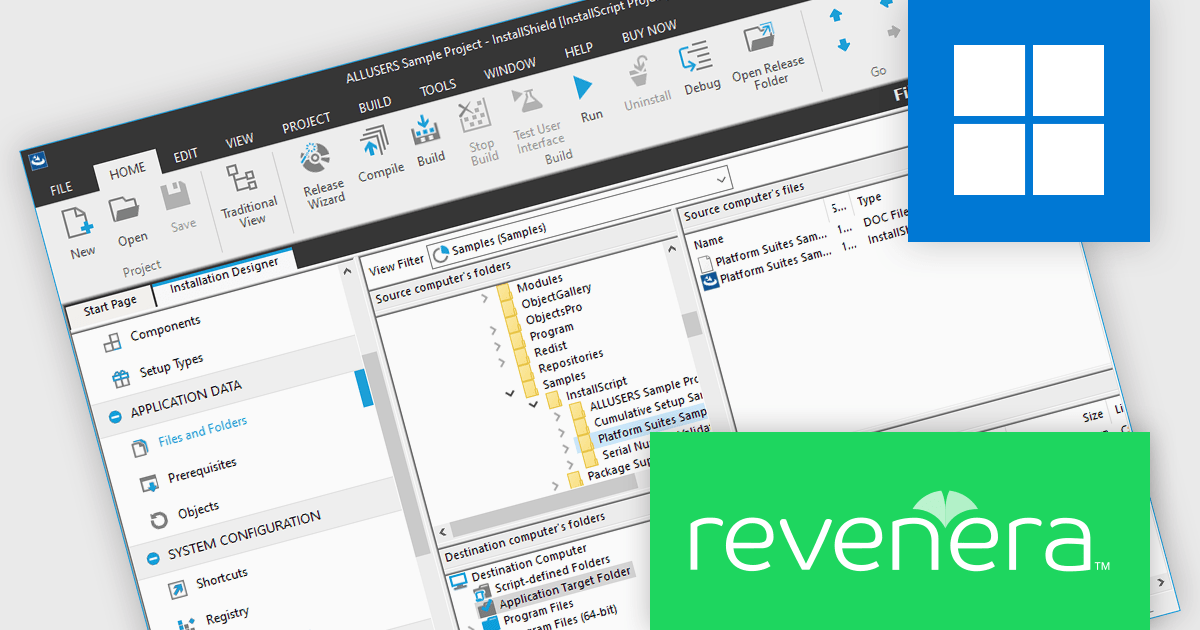The width and height of the screenshot is (1200, 630).
Task: Select ALLUSERS Sample Project folder
Action: [645, 394]
